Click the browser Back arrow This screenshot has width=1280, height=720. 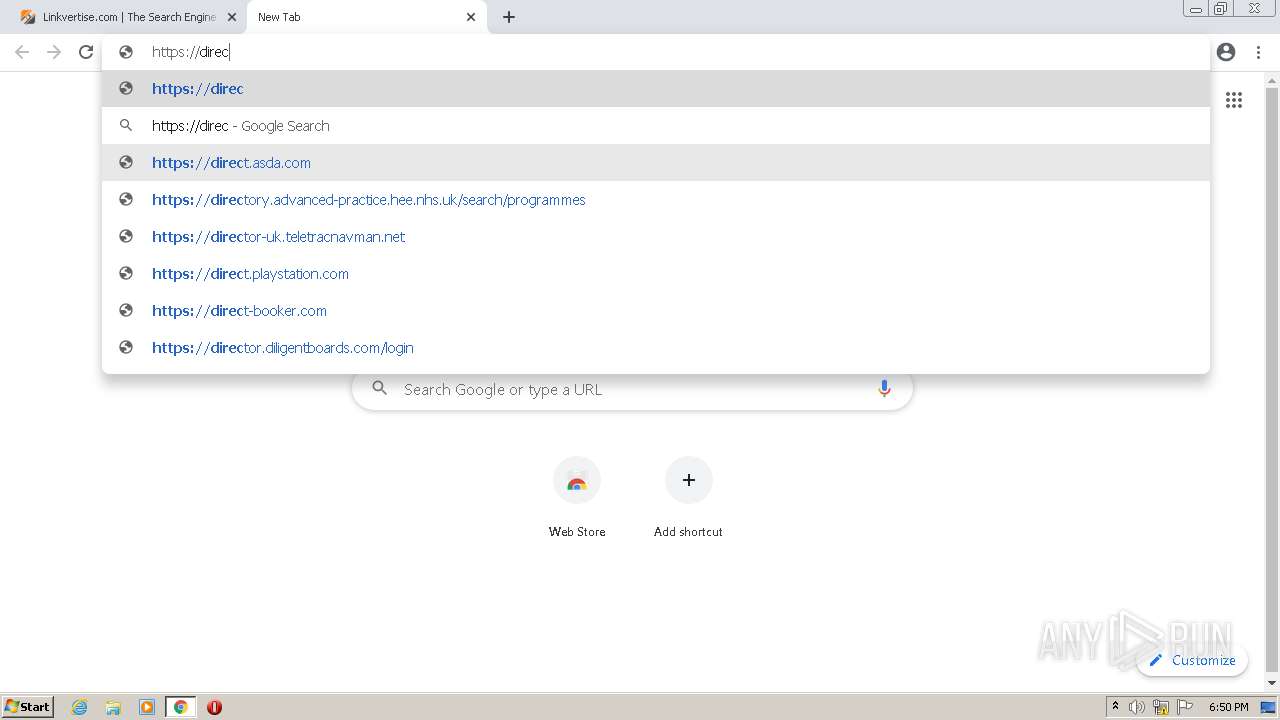22,52
